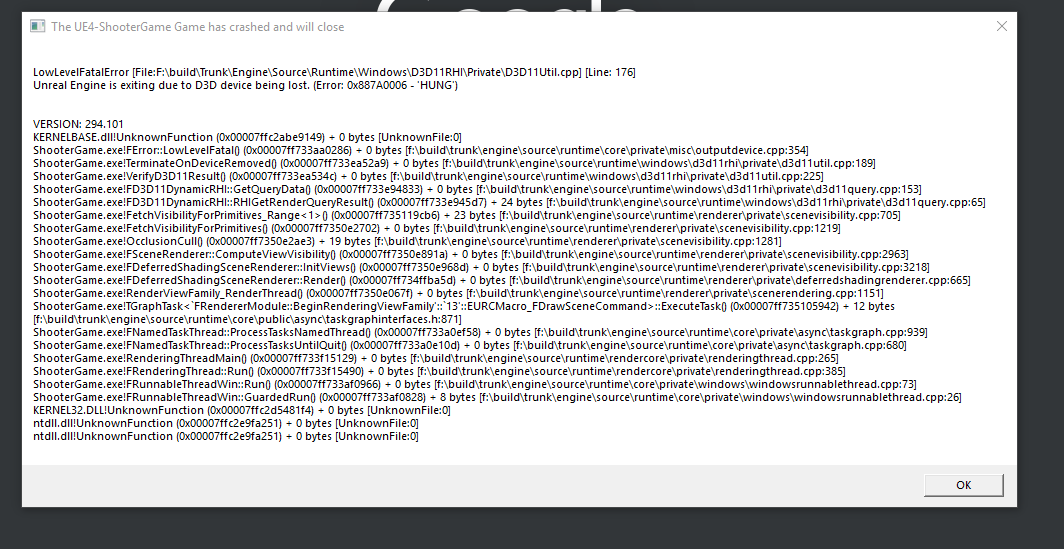Click the VERSION: 294.101 text
The image size is (1064, 549).
point(78,124)
